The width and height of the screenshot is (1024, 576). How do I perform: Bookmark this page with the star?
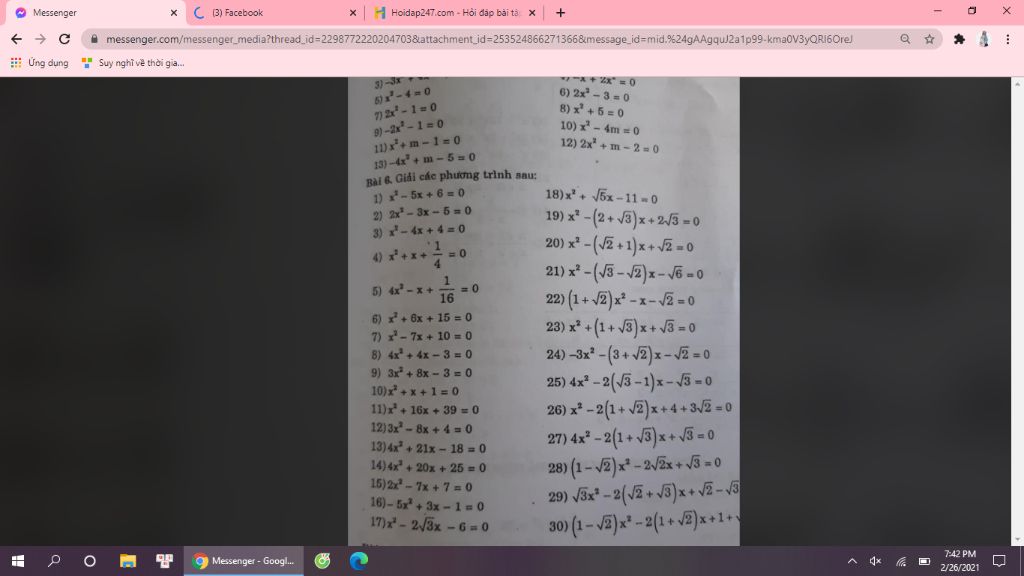[x=929, y=39]
